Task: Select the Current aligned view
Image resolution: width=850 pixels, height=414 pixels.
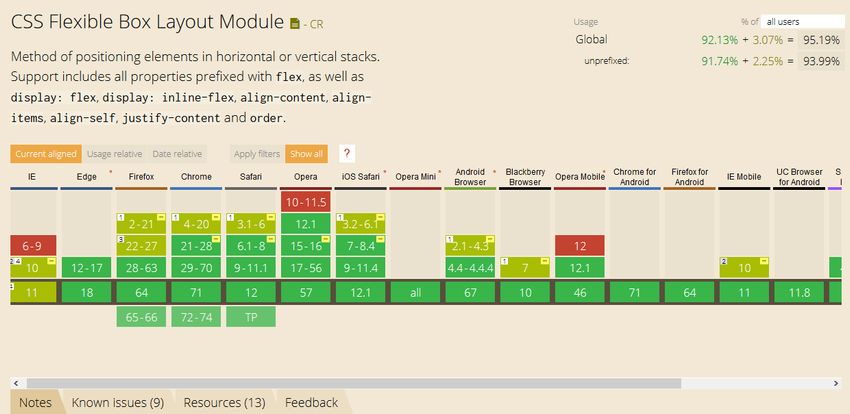Action: [x=46, y=154]
